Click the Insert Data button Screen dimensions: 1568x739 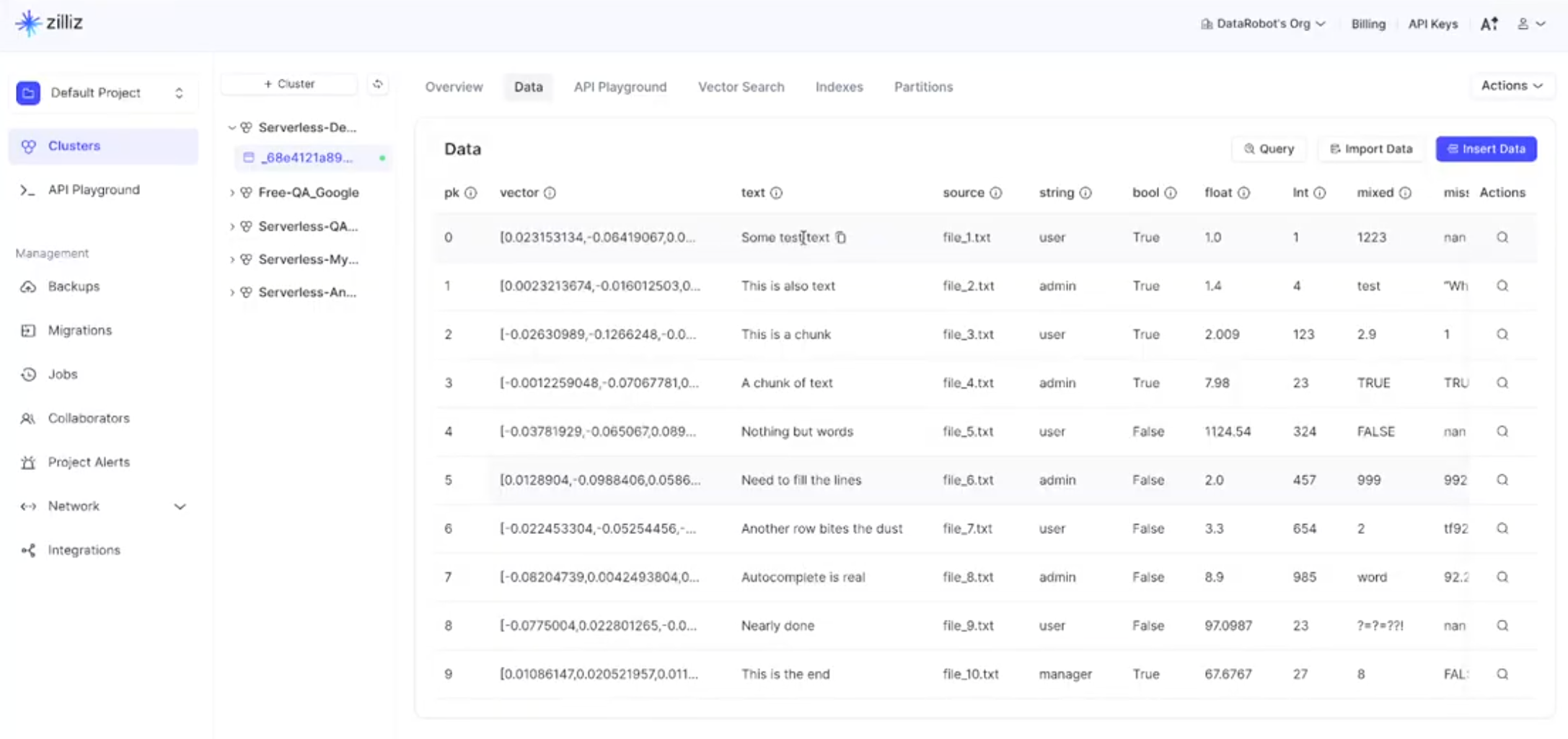coord(1486,149)
